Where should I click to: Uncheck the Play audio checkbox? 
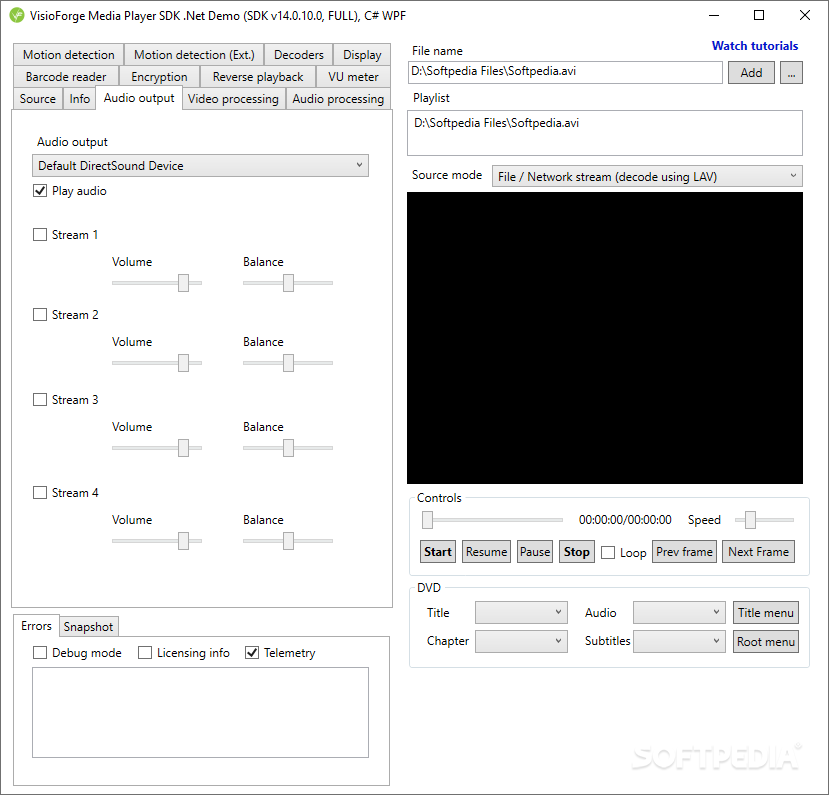tap(40, 191)
